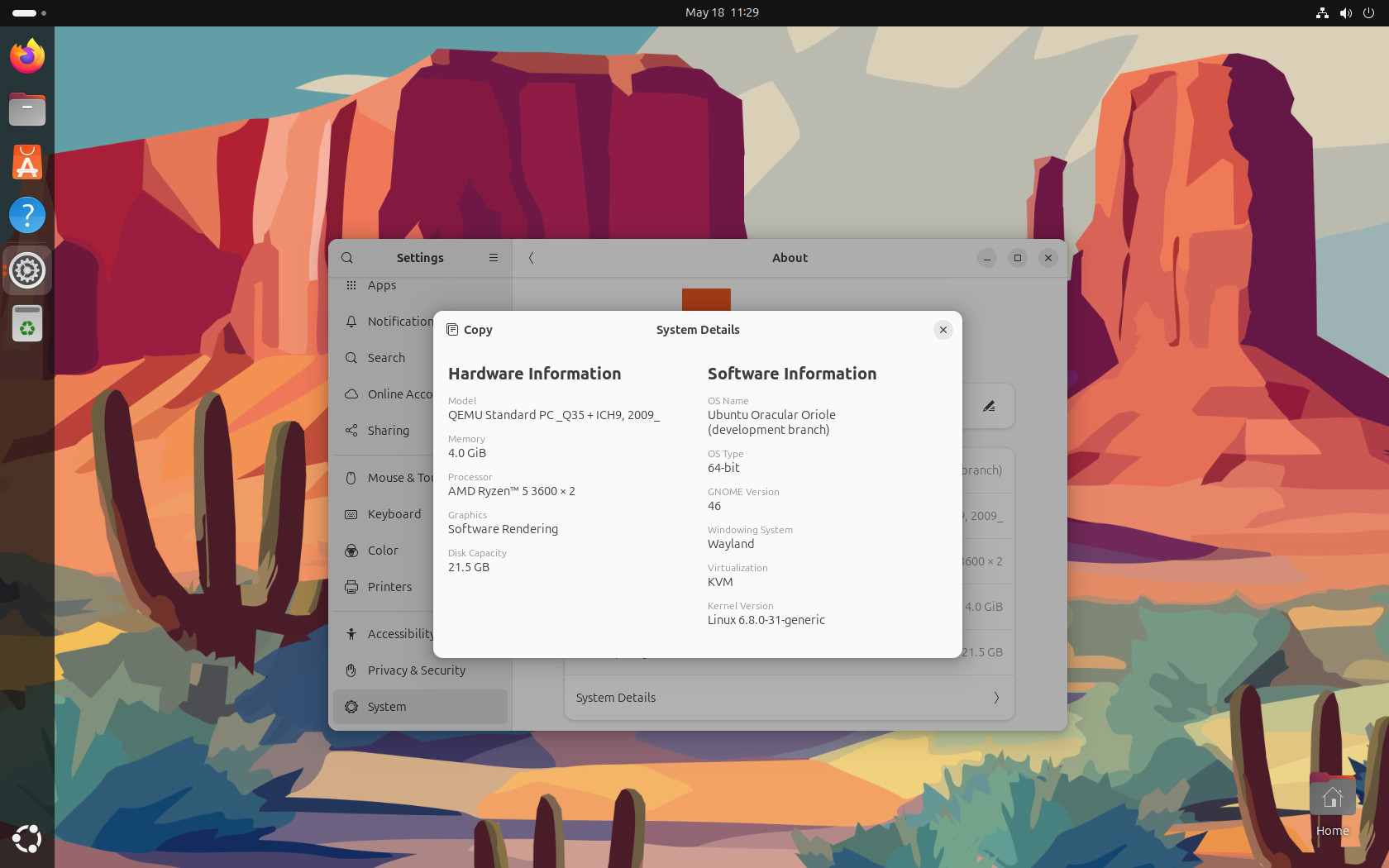Open the Settings hamburger menu
The image size is (1389, 868).
coord(494,258)
